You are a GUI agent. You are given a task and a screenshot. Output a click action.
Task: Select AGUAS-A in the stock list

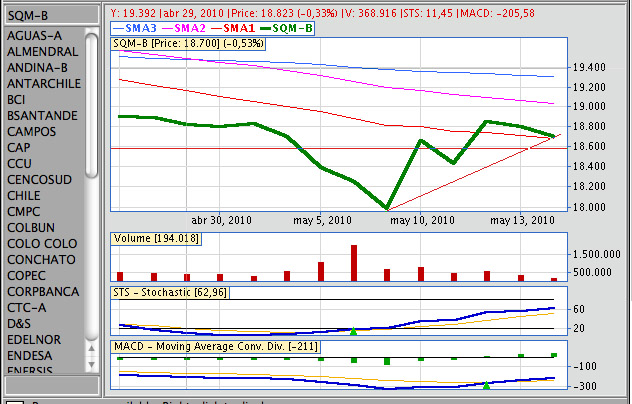tap(35, 35)
